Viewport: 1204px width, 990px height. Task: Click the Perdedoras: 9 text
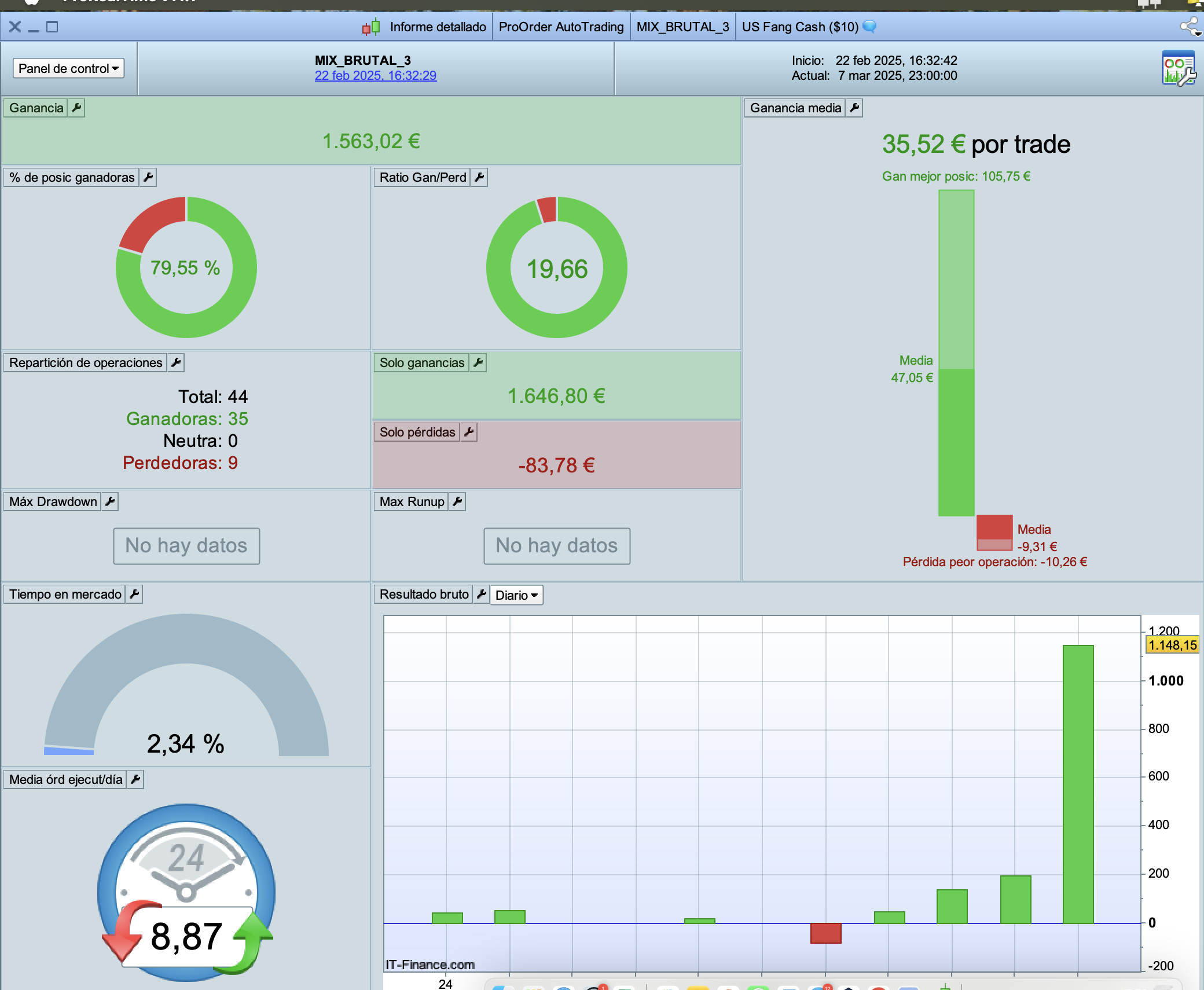point(180,463)
